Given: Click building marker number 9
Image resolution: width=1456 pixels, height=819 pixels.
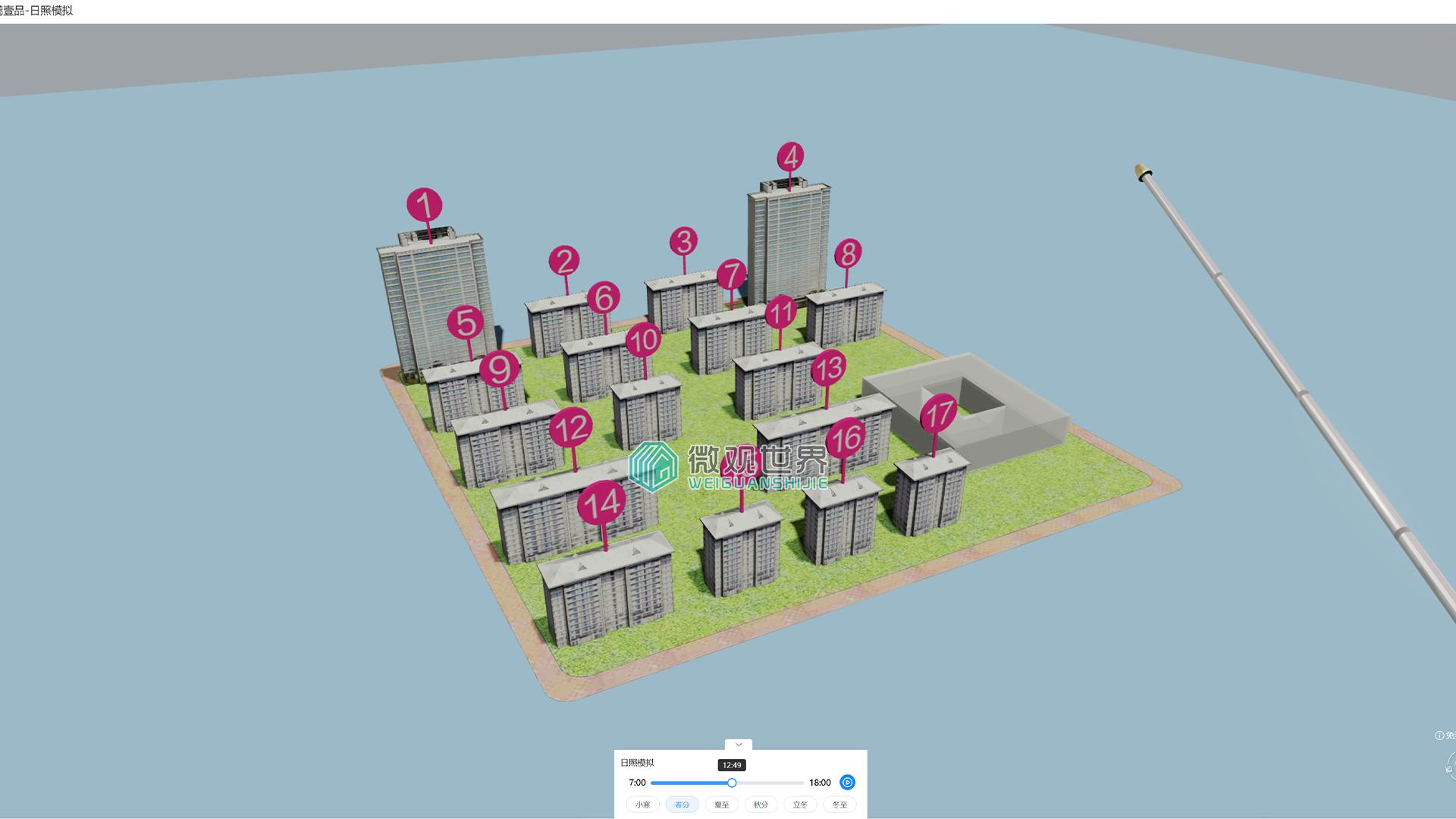Looking at the screenshot, I should click(499, 369).
